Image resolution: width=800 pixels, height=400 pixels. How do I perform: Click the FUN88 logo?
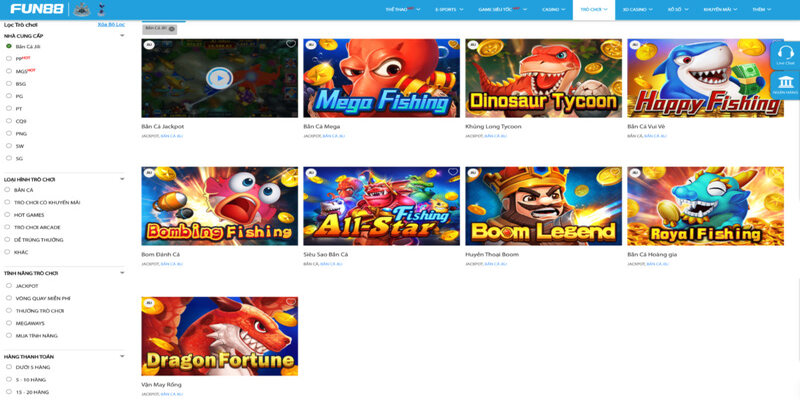(39, 9)
